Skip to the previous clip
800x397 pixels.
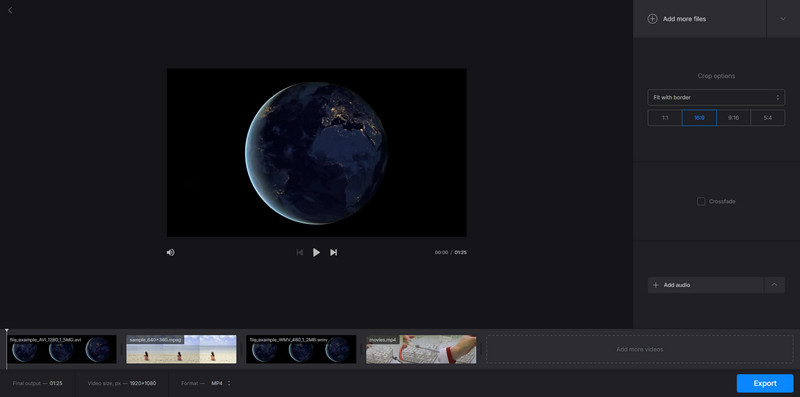coord(300,252)
